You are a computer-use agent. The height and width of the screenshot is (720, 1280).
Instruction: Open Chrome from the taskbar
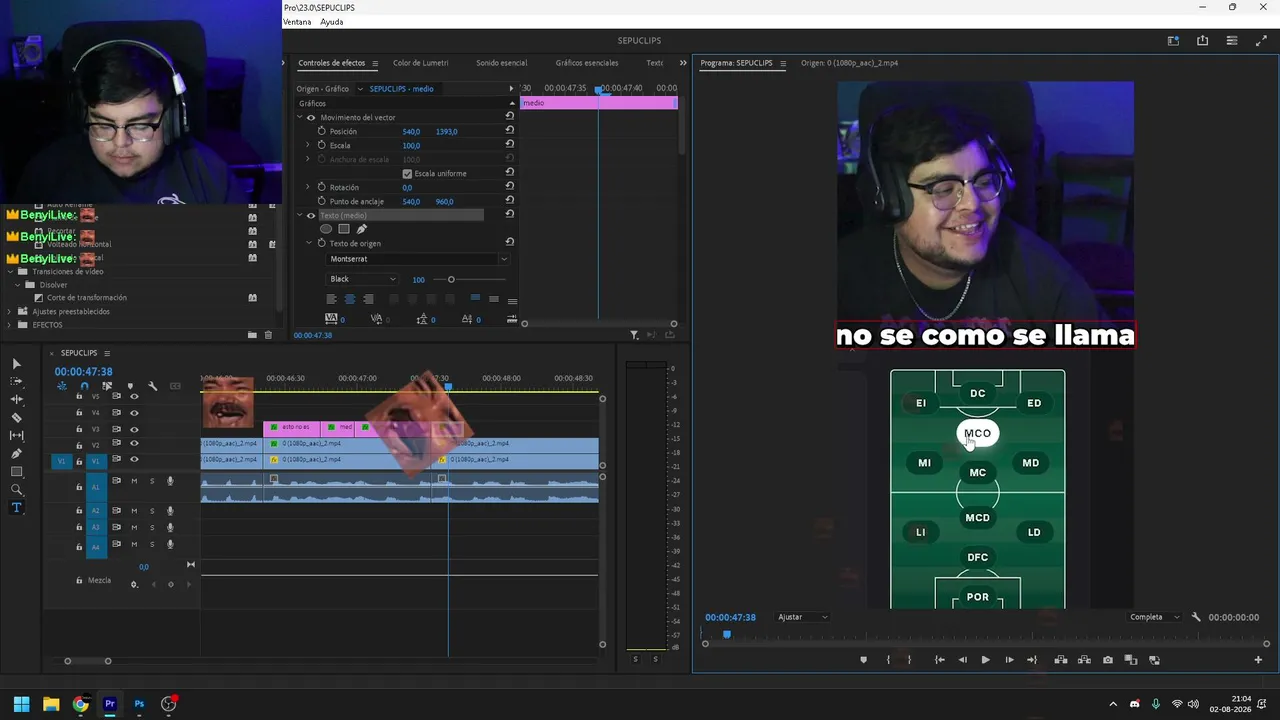(80, 704)
